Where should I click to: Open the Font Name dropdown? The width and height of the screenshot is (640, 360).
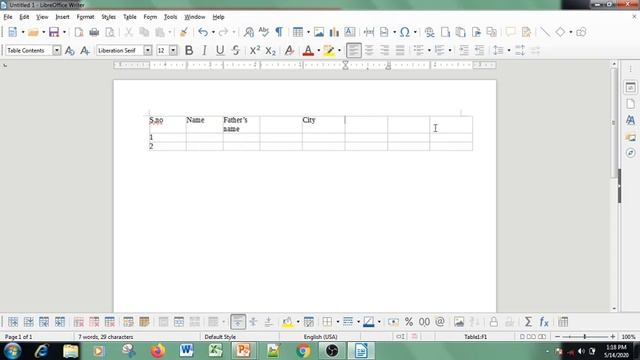click(148, 50)
